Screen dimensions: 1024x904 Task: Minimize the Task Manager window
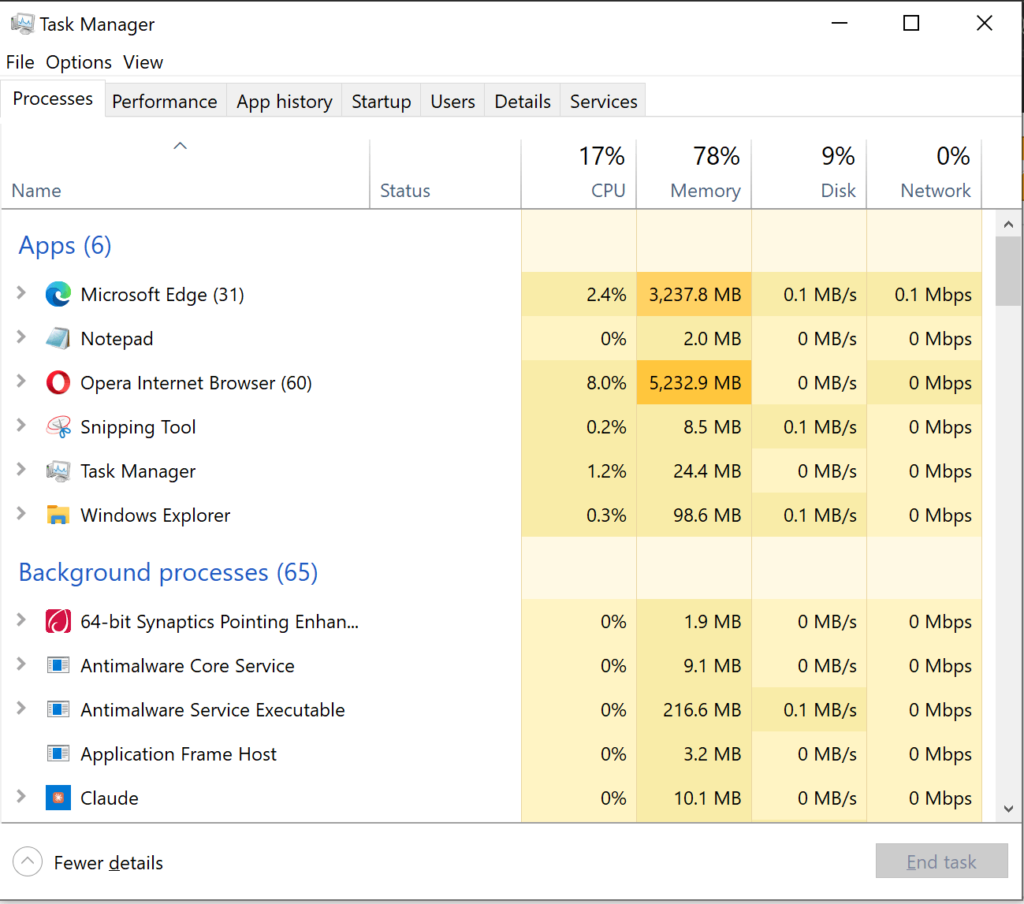coord(839,24)
